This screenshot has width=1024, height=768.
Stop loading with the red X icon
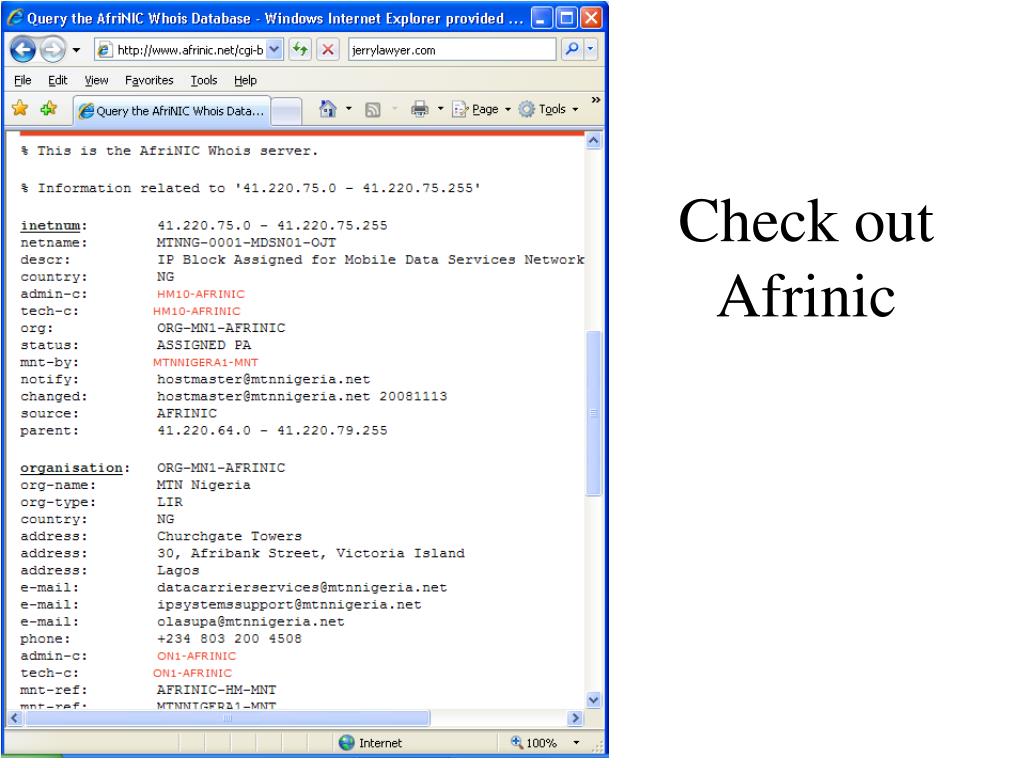point(328,50)
